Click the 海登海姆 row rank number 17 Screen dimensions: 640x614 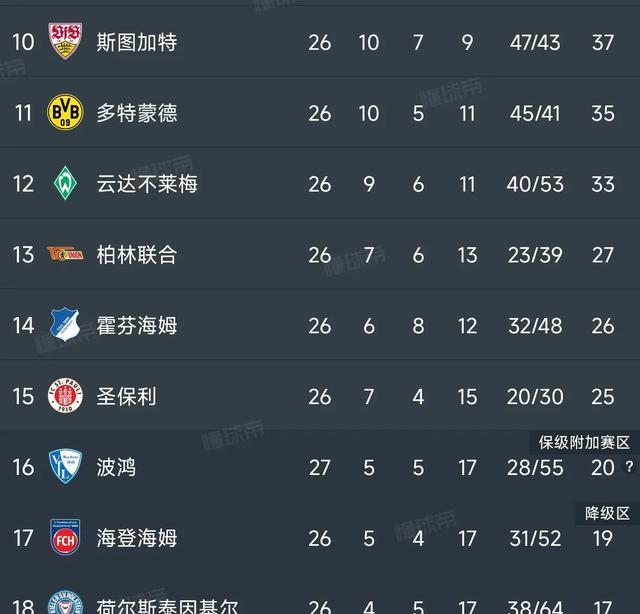(x=23, y=538)
